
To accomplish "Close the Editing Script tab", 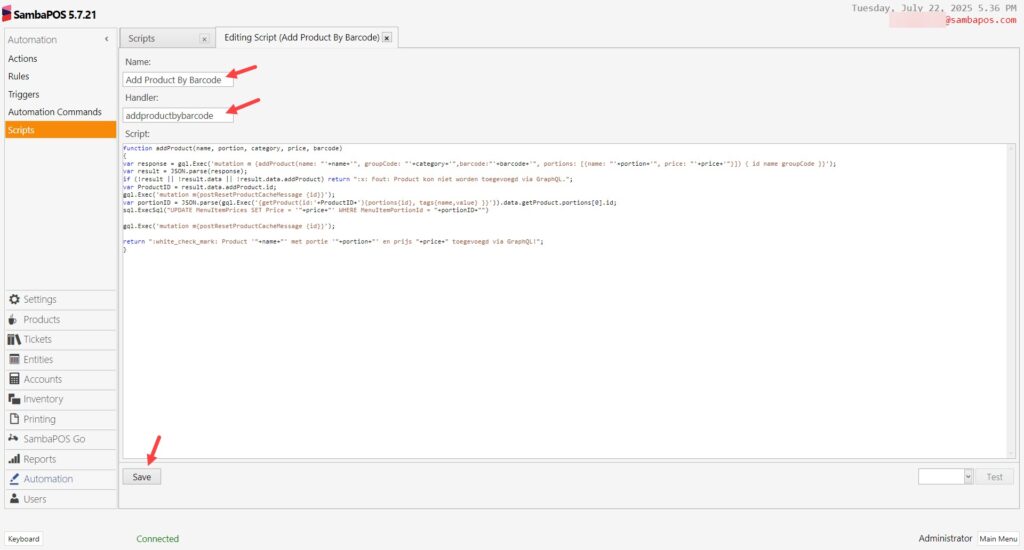I will [x=387, y=38].
